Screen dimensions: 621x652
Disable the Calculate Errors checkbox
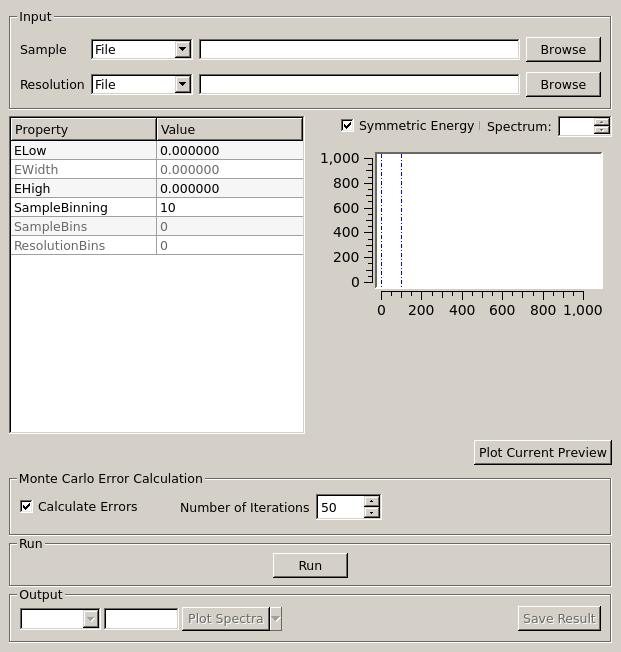26,507
